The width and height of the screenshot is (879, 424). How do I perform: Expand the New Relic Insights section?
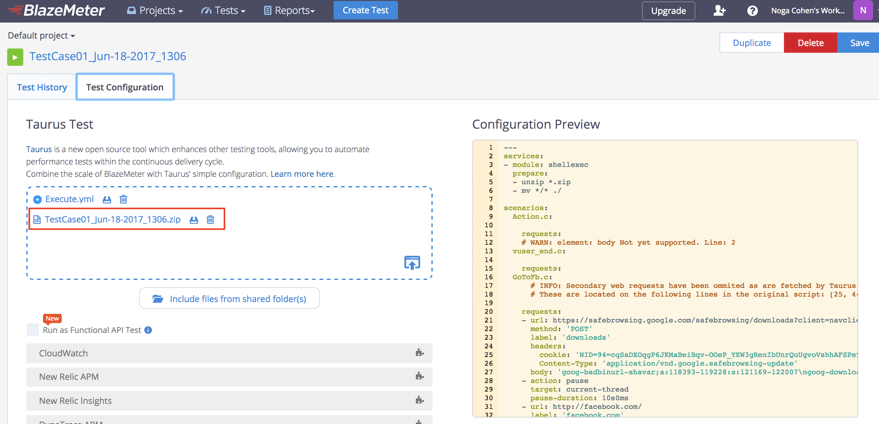[229, 401]
